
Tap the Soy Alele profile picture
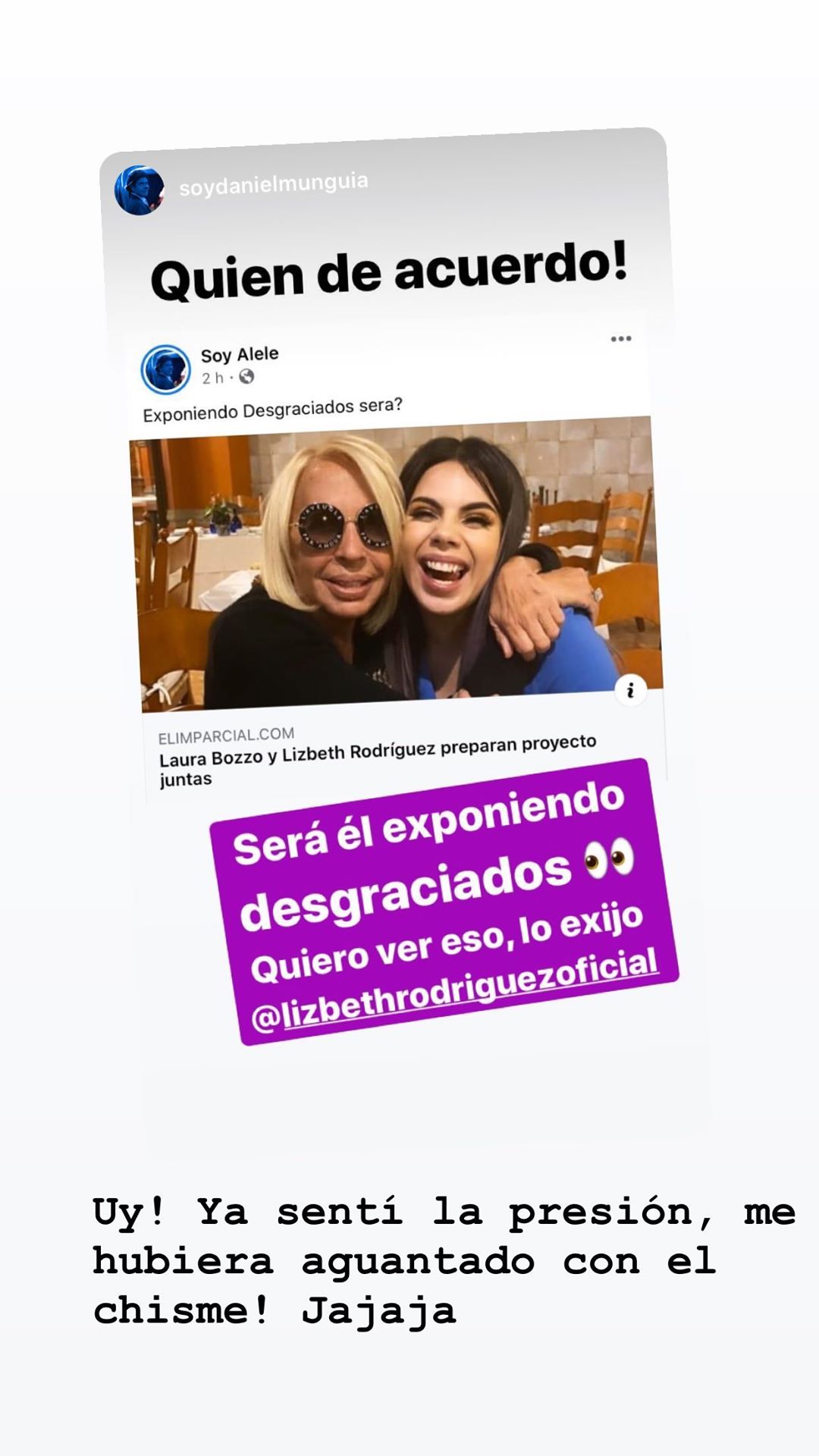[165, 369]
